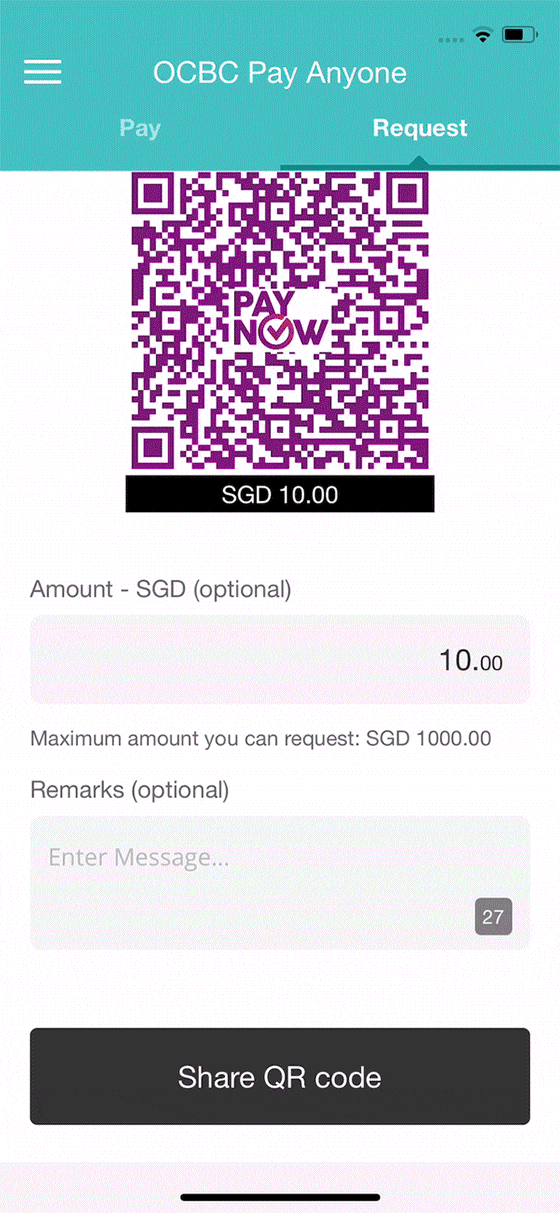
Task: Focus the Amount SGD input field
Action: click(x=280, y=660)
